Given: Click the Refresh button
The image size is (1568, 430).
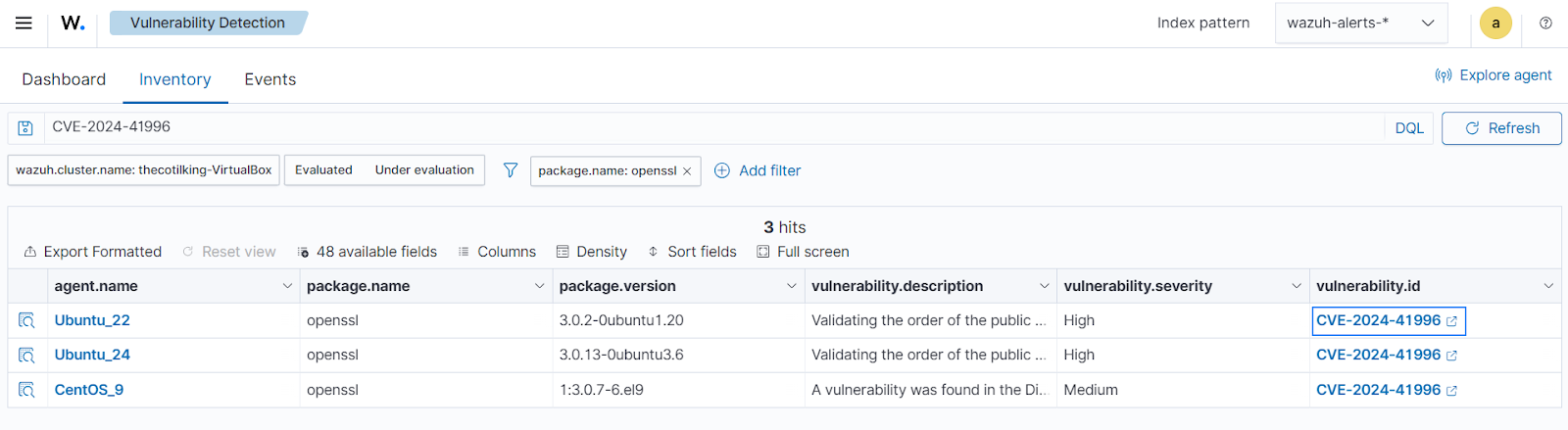Looking at the screenshot, I should [x=1501, y=128].
